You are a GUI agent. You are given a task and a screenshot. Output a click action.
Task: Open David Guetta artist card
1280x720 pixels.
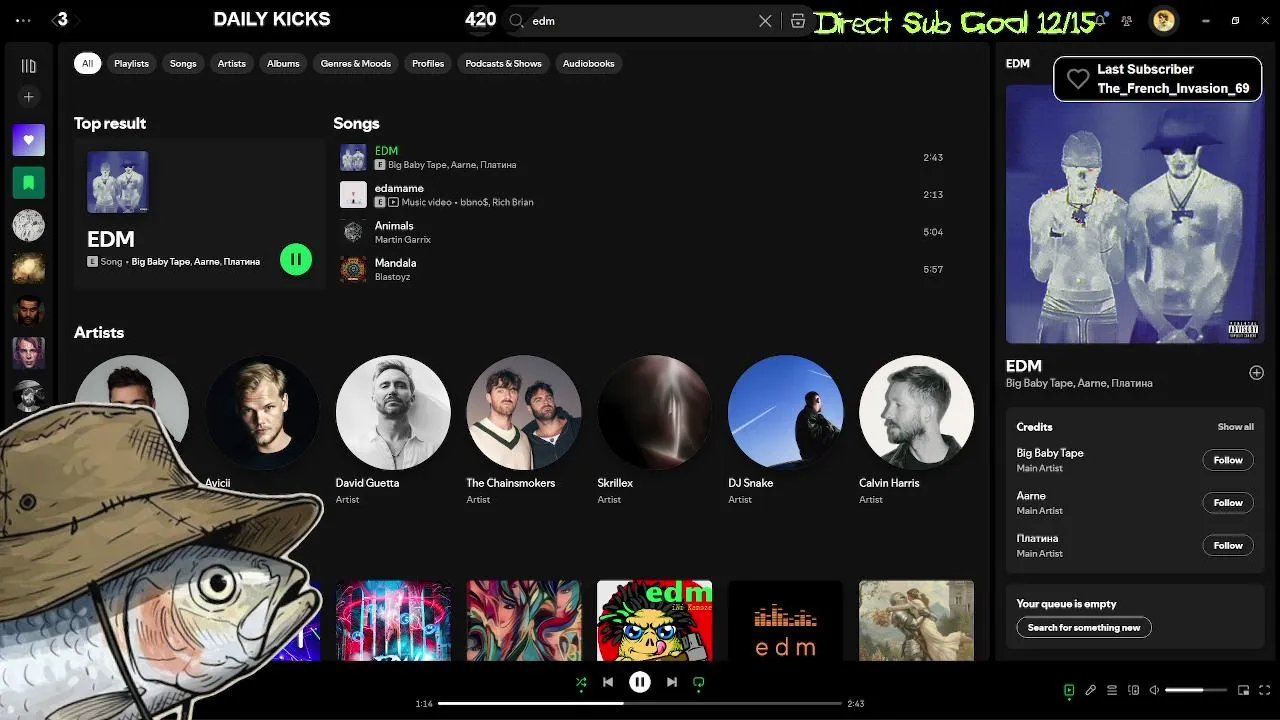(x=393, y=430)
